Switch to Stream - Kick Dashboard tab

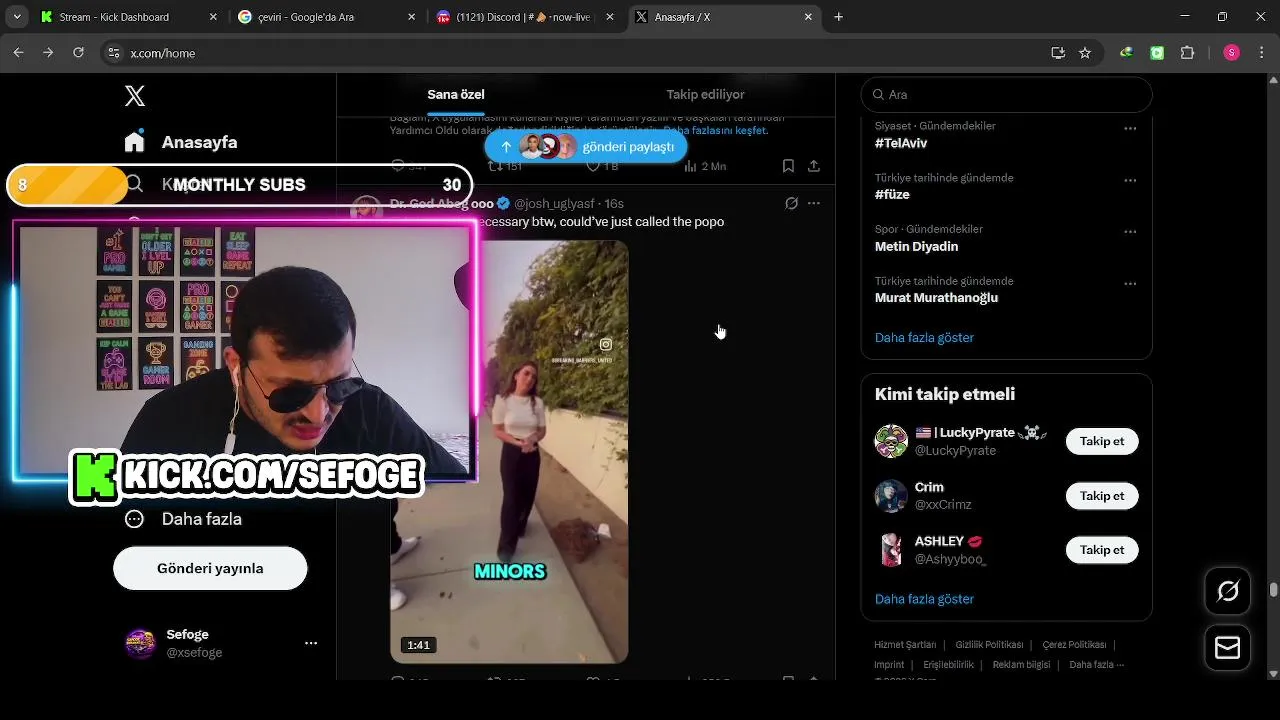pyautogui.click(x=128, y=17)
